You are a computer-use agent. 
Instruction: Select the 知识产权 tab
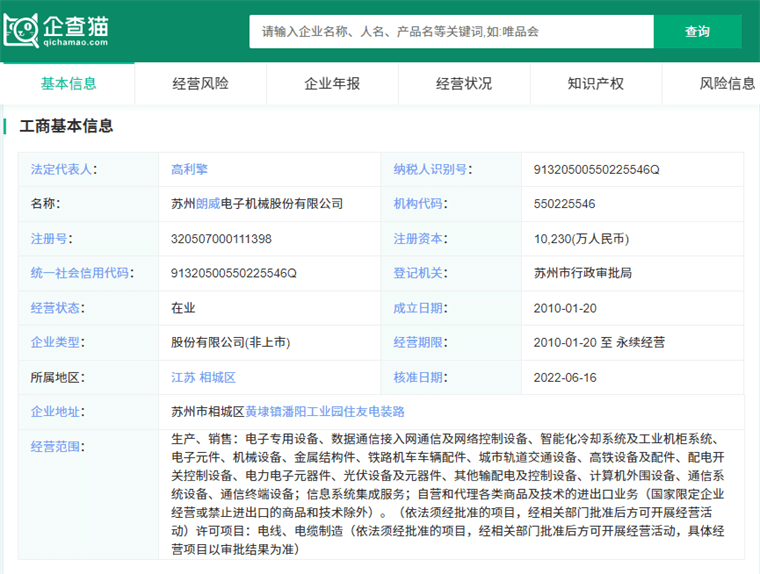click(596, 83)
